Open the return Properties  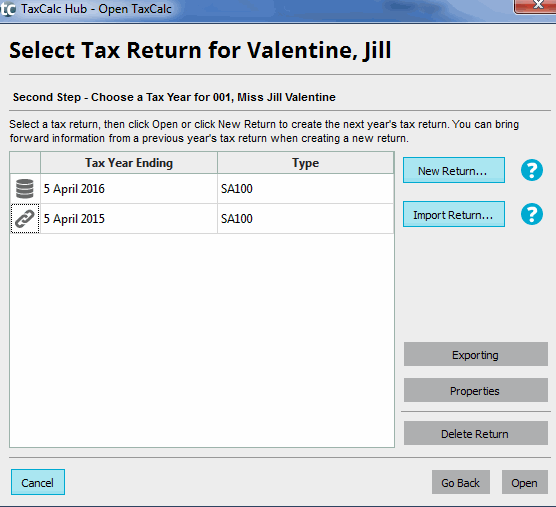(476, 390)
